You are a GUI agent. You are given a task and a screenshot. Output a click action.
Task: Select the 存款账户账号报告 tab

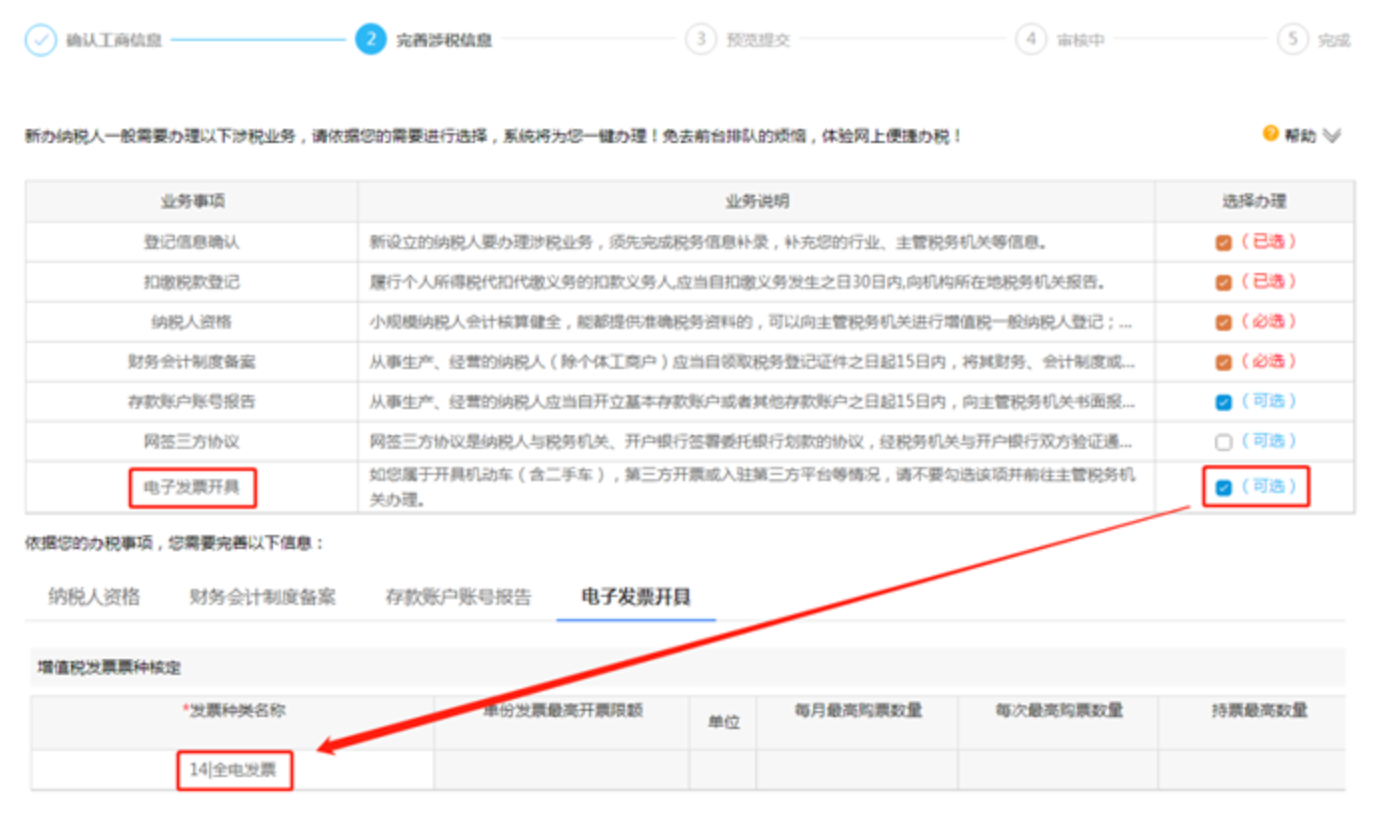(x=458, y=597)
